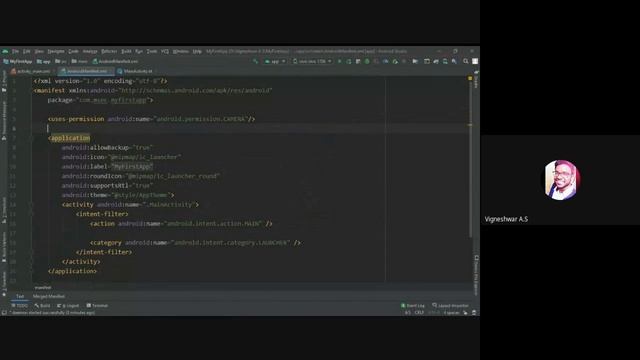Click the daemon started status message
The width and height of the screenshot is (640, 360).
click(x=52, y=313)
